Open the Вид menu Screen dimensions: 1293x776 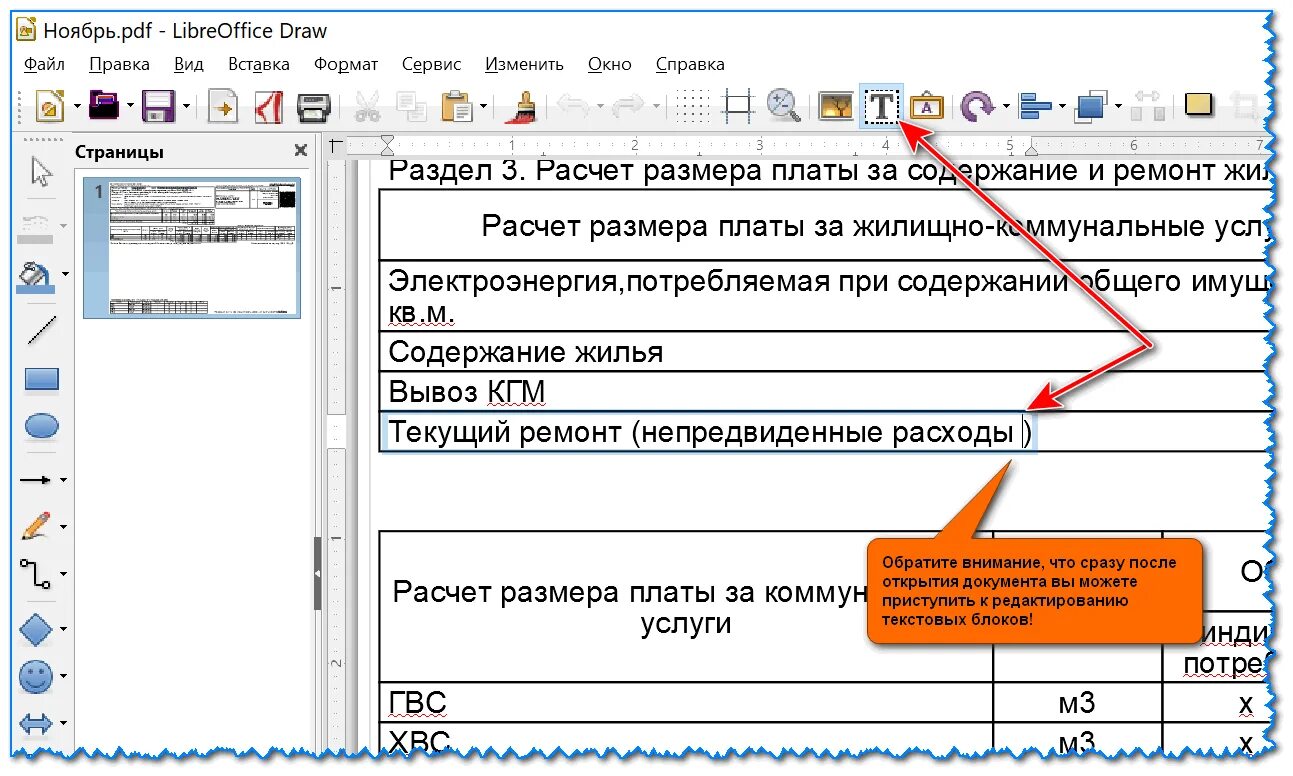click(188, 64)
